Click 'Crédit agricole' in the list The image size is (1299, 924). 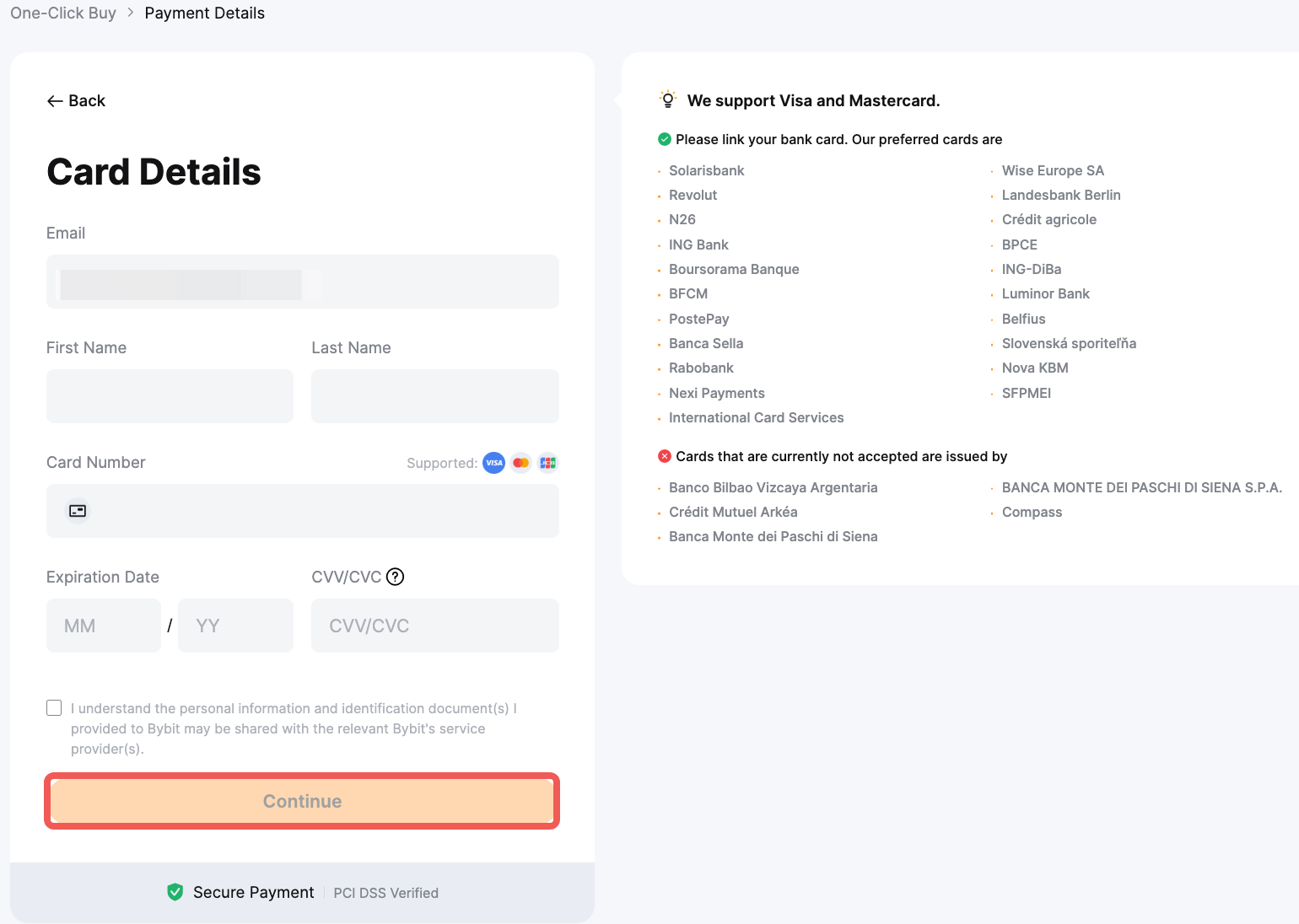click(x=1049, y=219)
